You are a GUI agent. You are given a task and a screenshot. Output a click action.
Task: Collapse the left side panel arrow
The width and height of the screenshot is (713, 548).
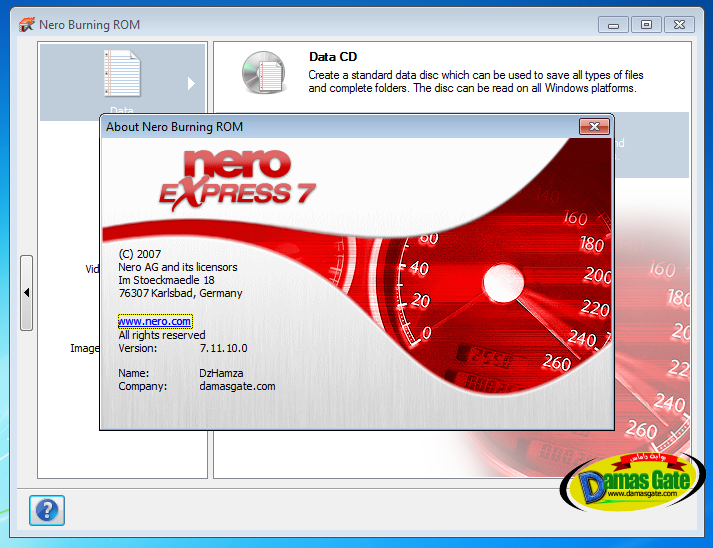click(x=26, y=292)
